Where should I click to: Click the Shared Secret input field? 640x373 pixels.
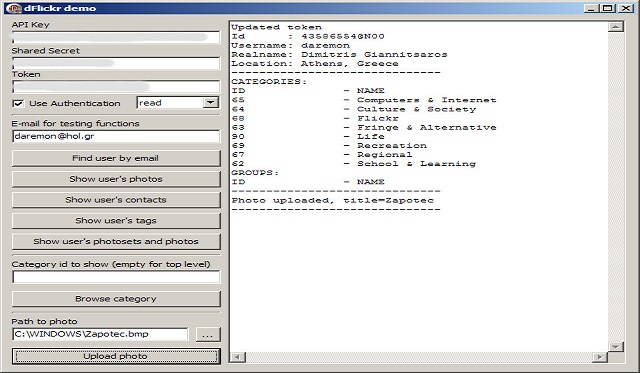point(116,63)
